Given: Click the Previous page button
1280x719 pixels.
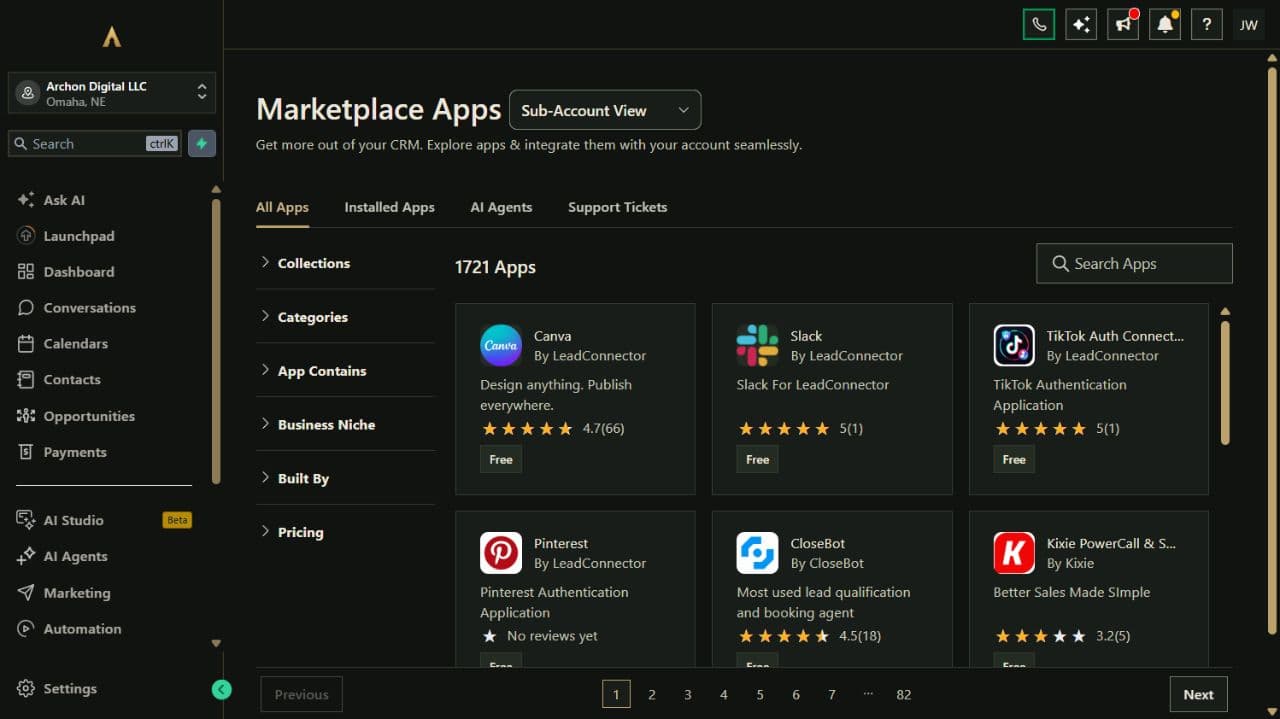Looking at the screenshot, I should (301, 694).
